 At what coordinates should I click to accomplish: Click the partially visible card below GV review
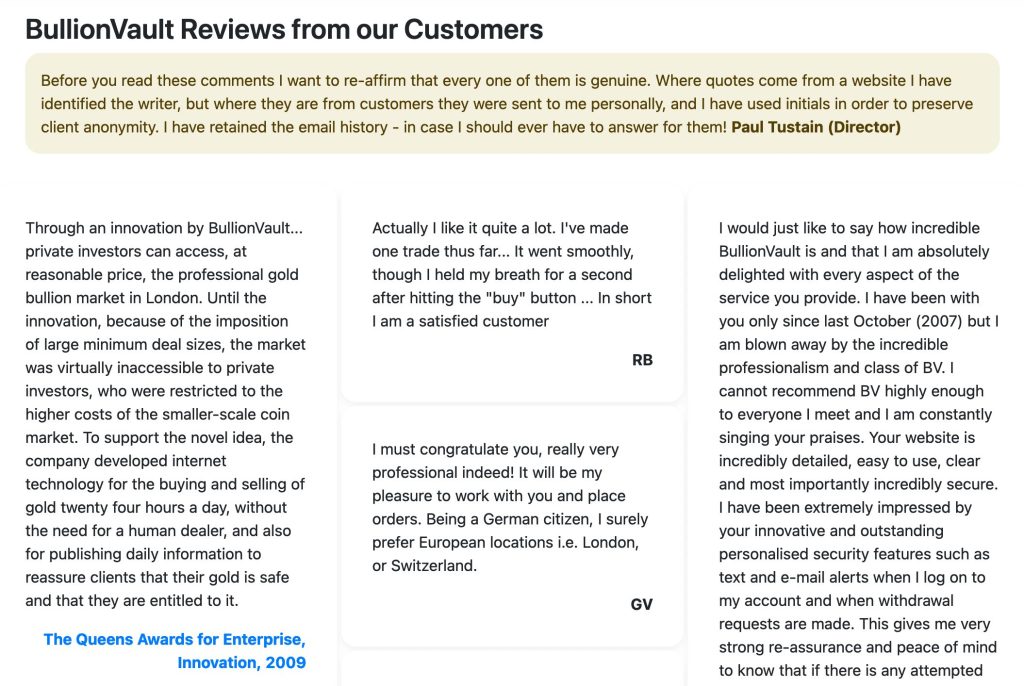[x=512, y=668]
